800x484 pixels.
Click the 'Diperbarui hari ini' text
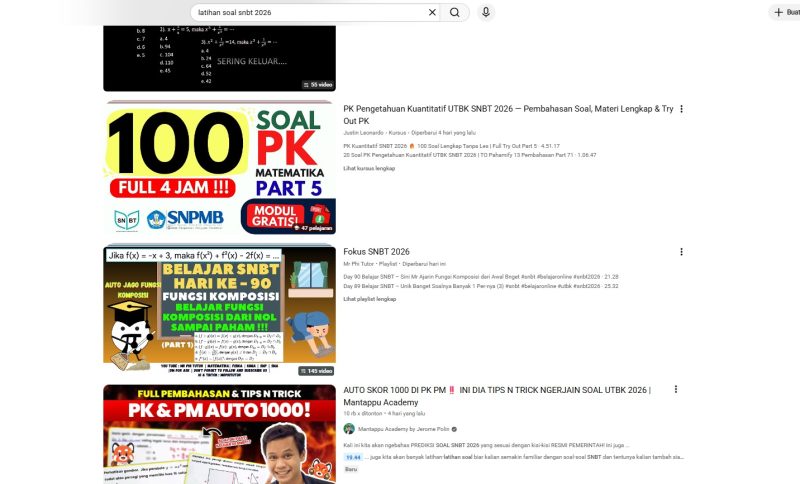click(424, 264)
